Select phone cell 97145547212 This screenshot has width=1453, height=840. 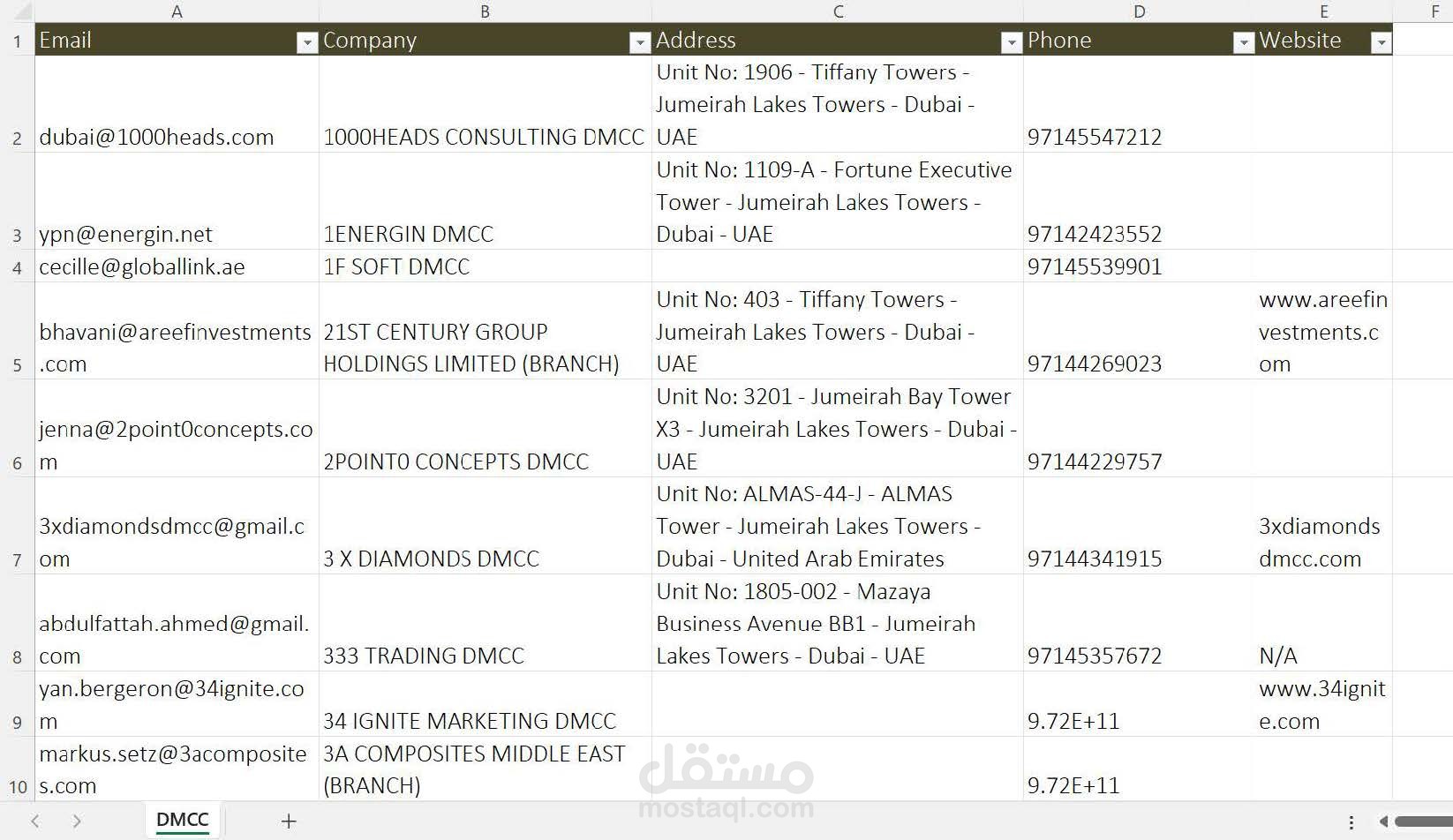[1140, 104]
